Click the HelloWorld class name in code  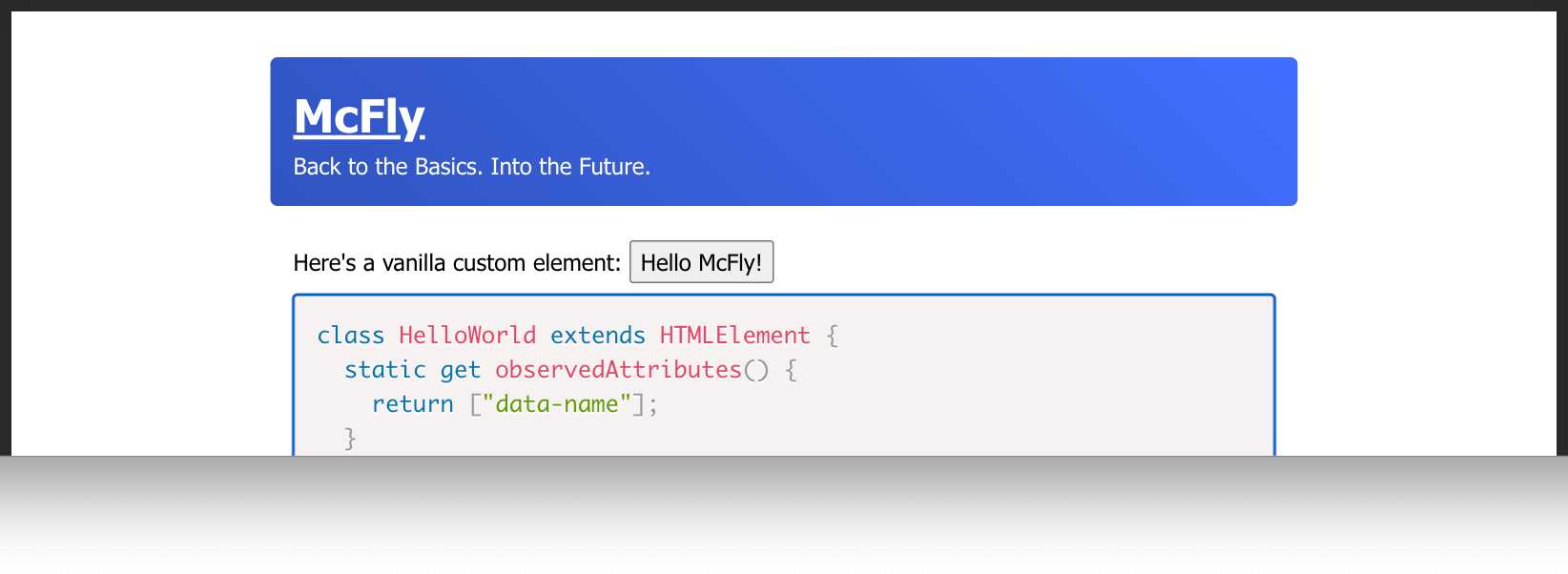pyautogui.click(x=467, y=336)
